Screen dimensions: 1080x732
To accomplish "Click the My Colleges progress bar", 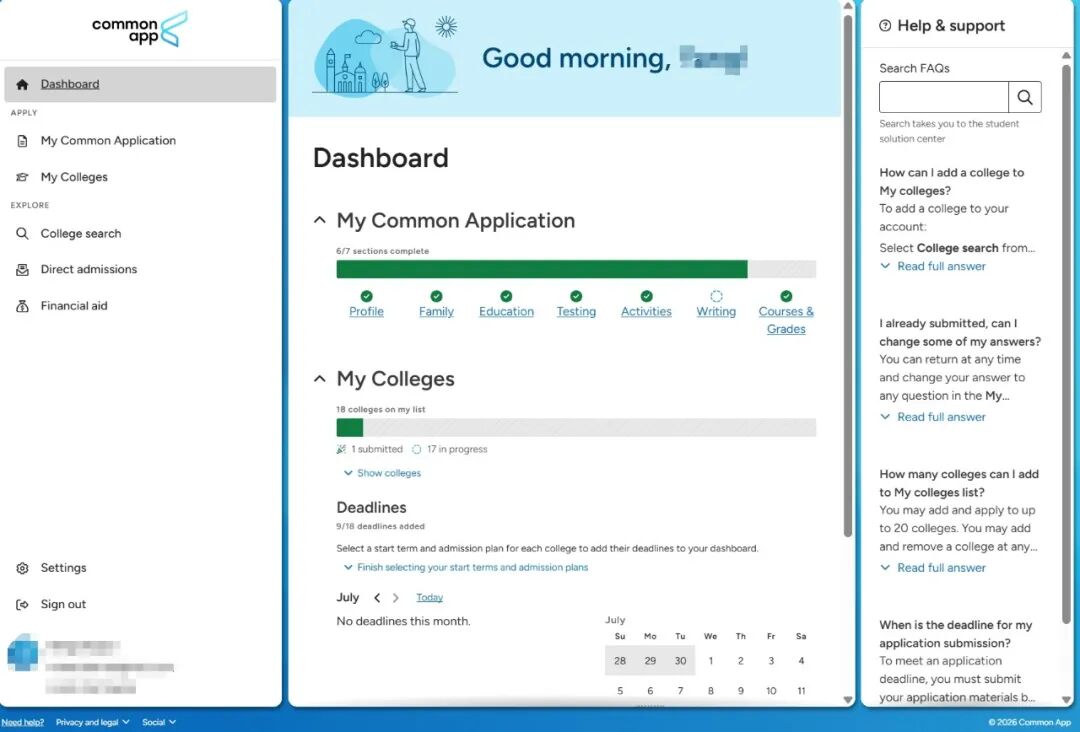I will [x=576, y=428].
